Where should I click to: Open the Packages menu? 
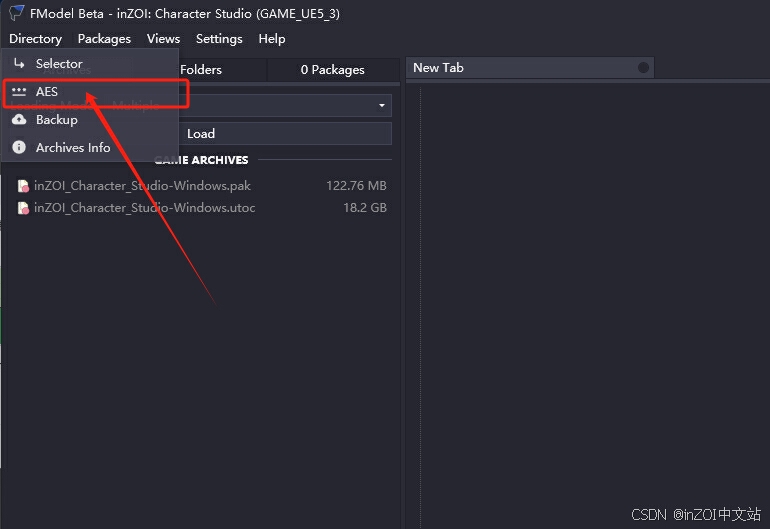click(104, 39)
